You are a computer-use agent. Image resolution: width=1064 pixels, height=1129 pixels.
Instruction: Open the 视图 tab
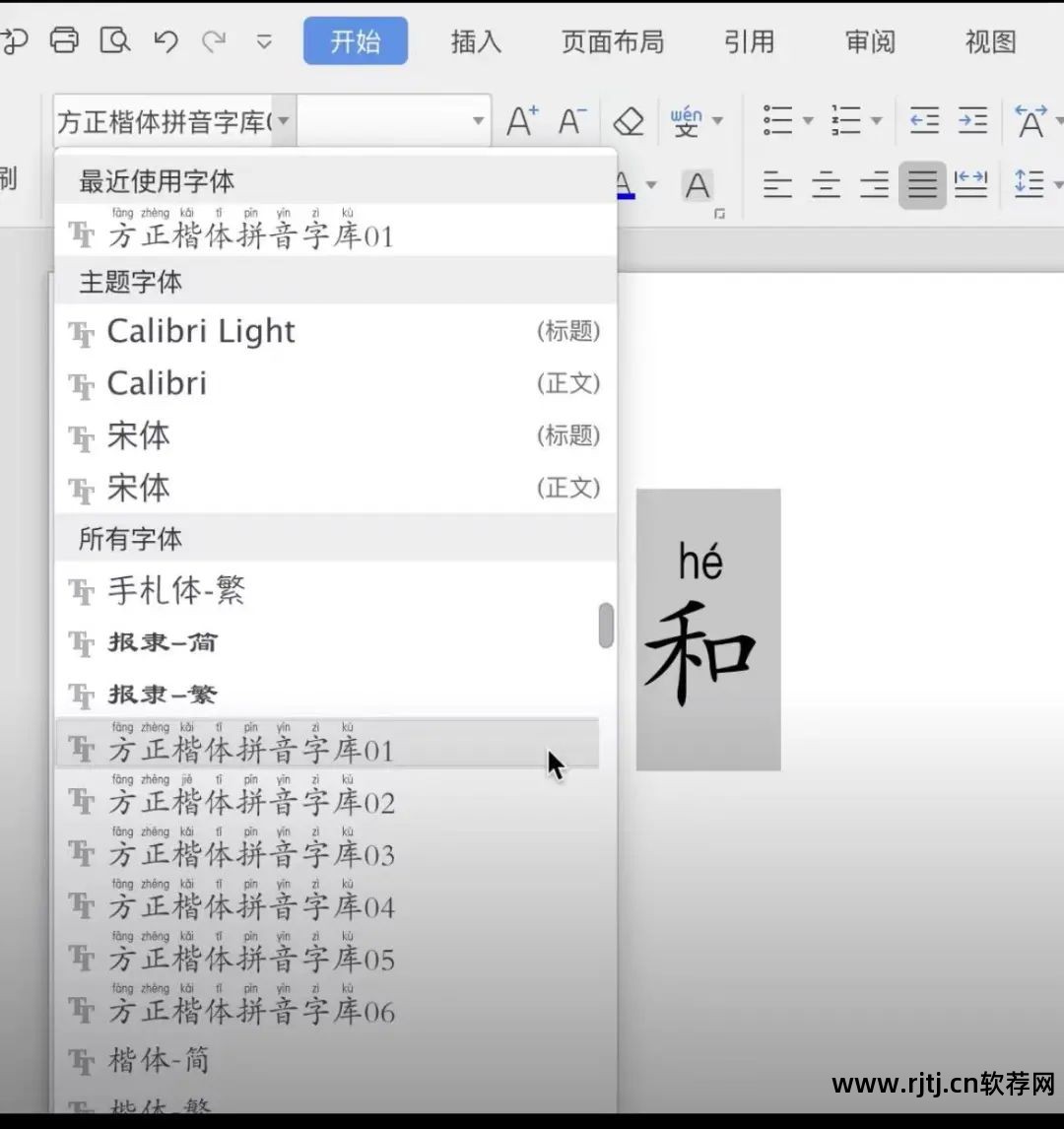click(x=990, y=41)
